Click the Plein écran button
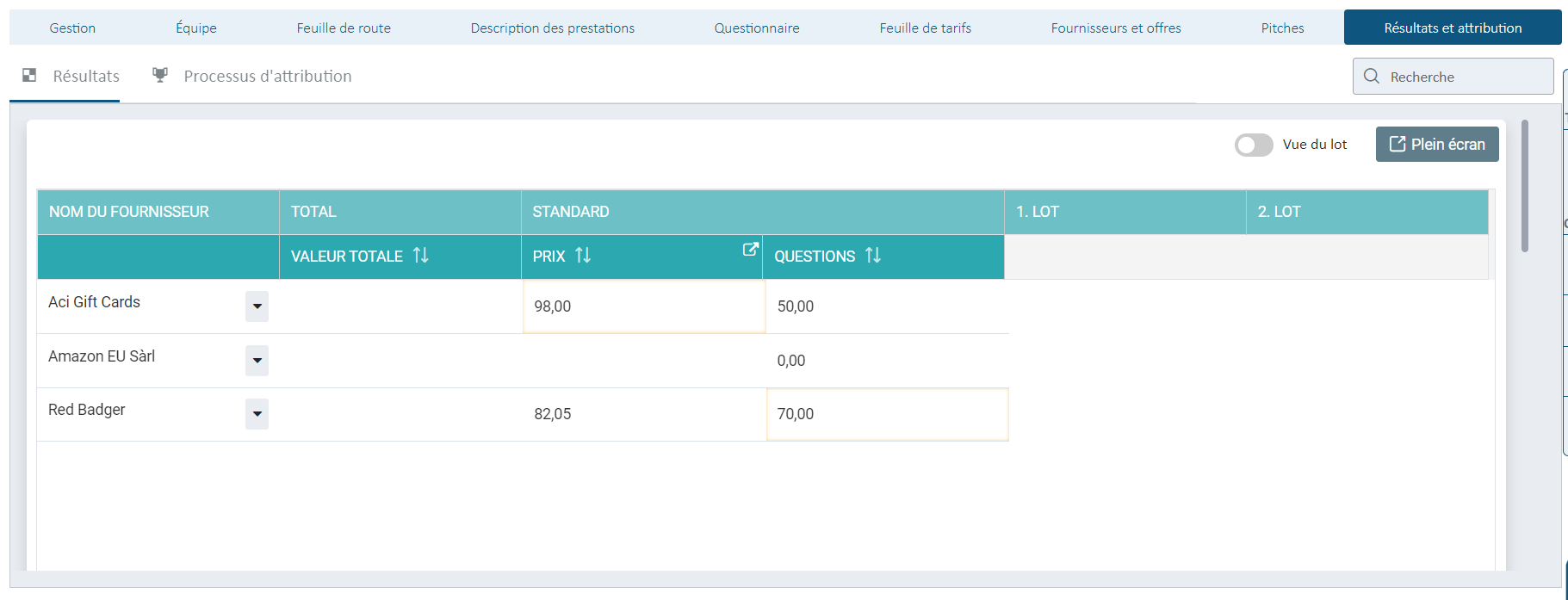The height and width of the screenshot is (600, 1568). pos(1437,145)
